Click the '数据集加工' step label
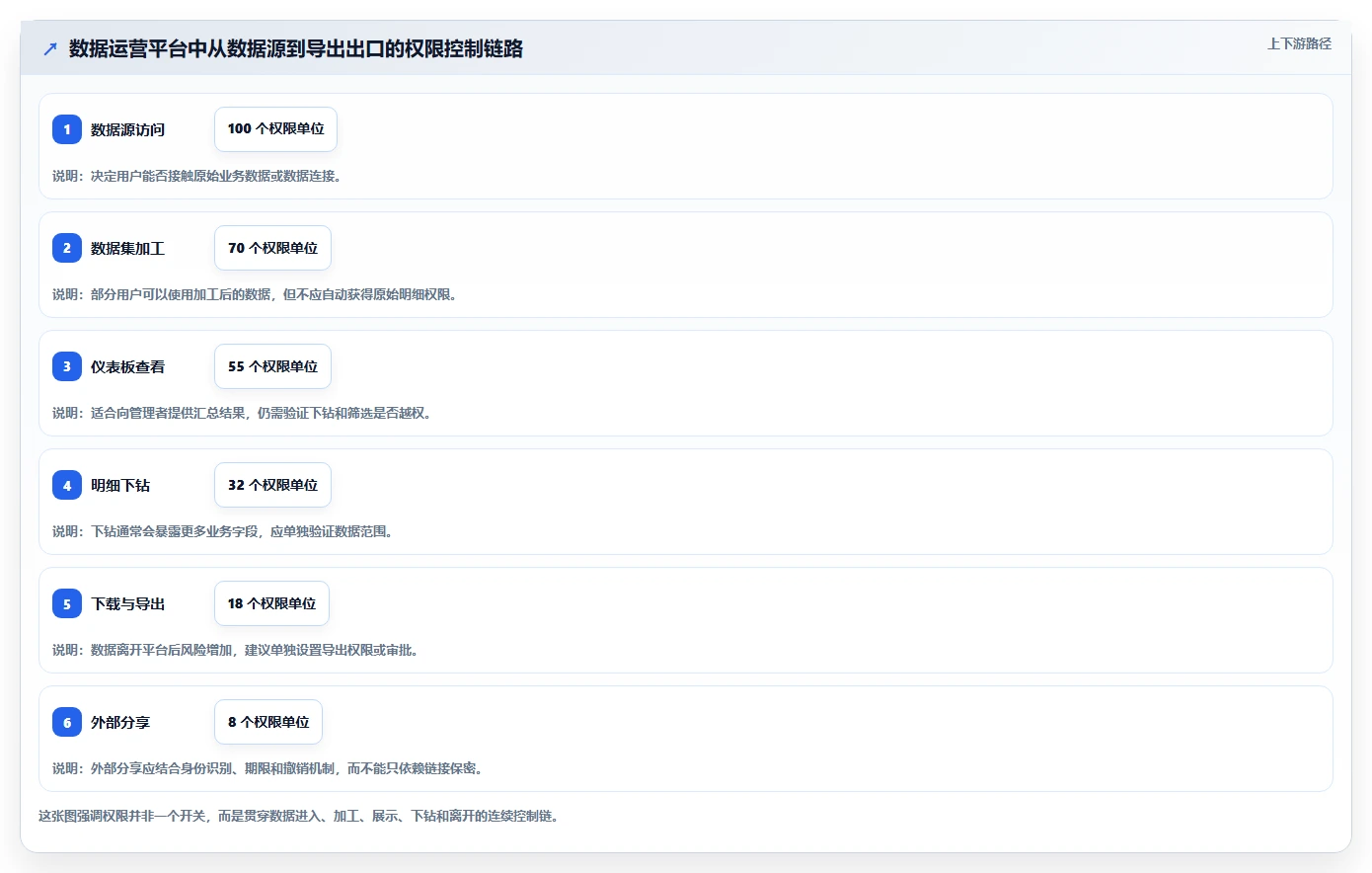The width and height of the screenshot is (1372, 873). [x=127, y=248]
